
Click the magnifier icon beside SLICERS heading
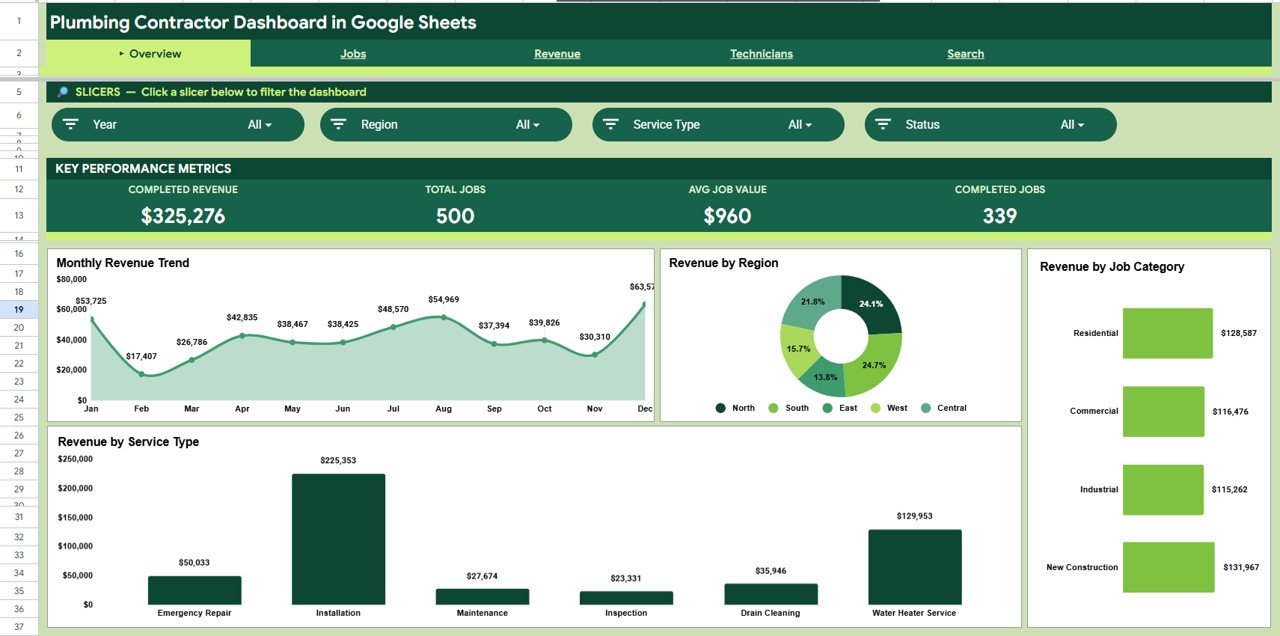coord(62,92)
